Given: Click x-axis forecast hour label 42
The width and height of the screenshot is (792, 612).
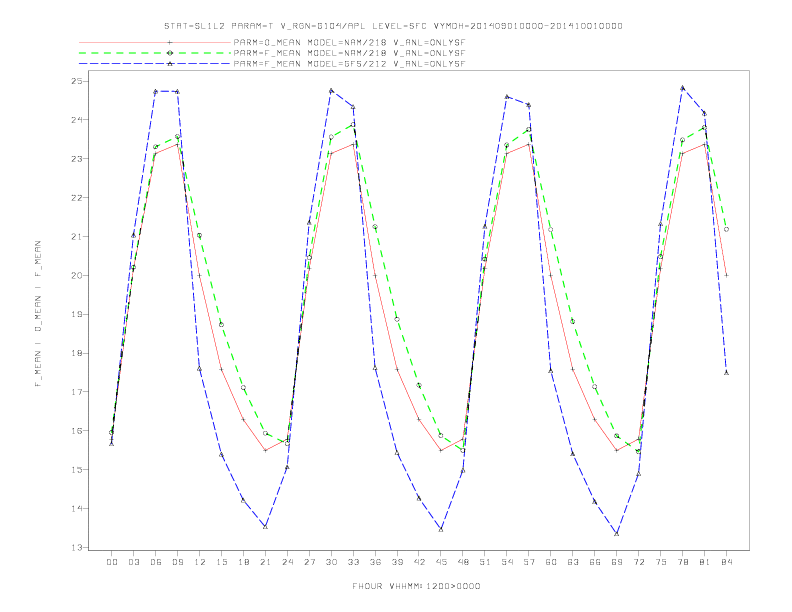Looking at the screenshot, I should [419, 562].
